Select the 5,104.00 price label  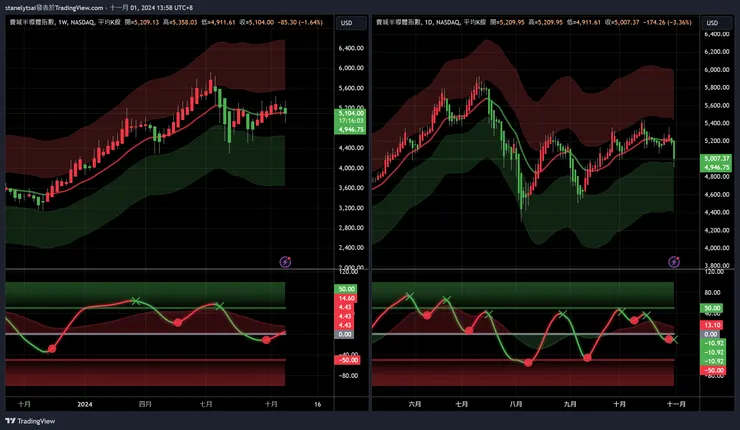pyautogui.click(x=350, y=113)
